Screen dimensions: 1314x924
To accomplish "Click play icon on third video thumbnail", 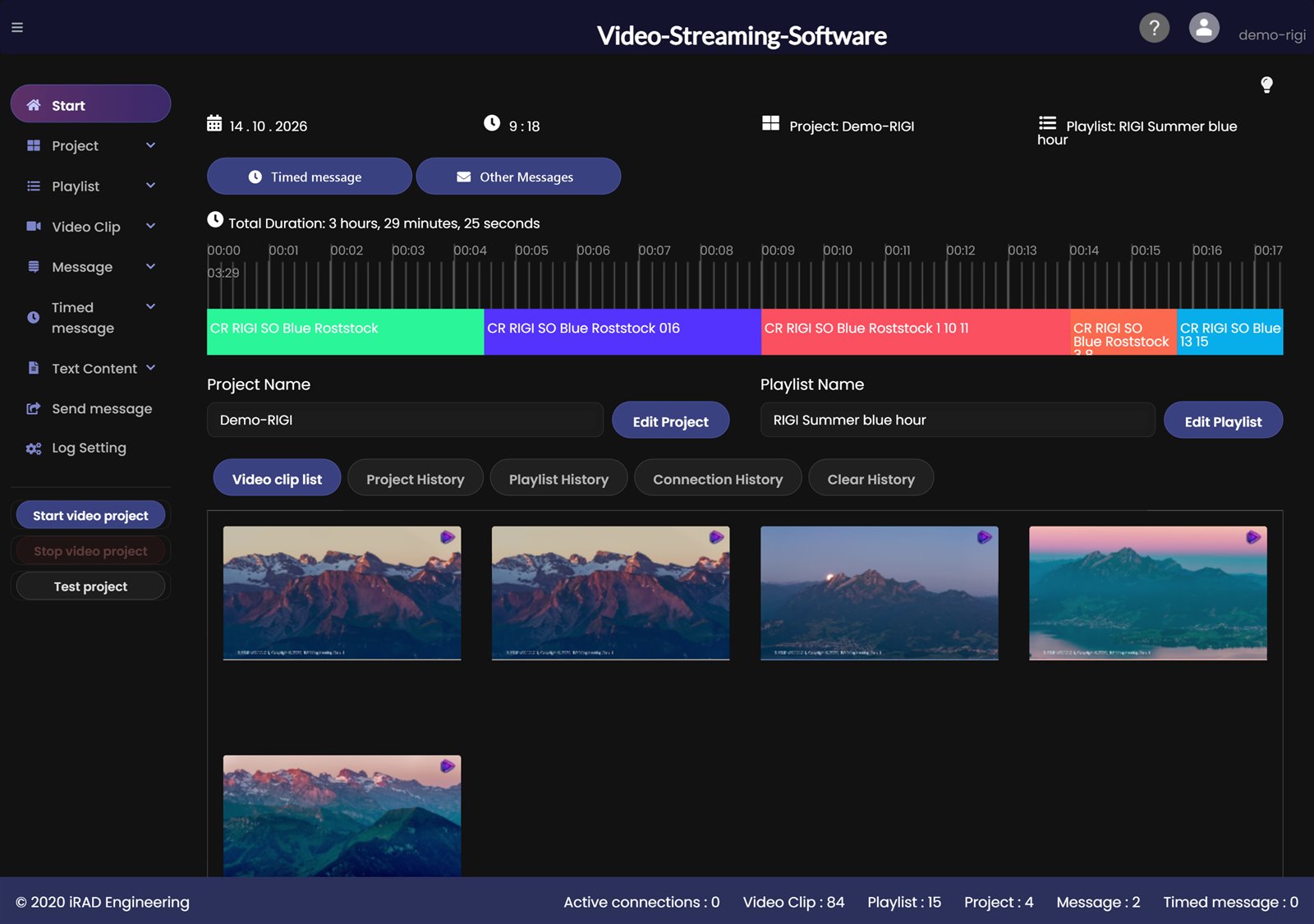I will pos(985,537).
